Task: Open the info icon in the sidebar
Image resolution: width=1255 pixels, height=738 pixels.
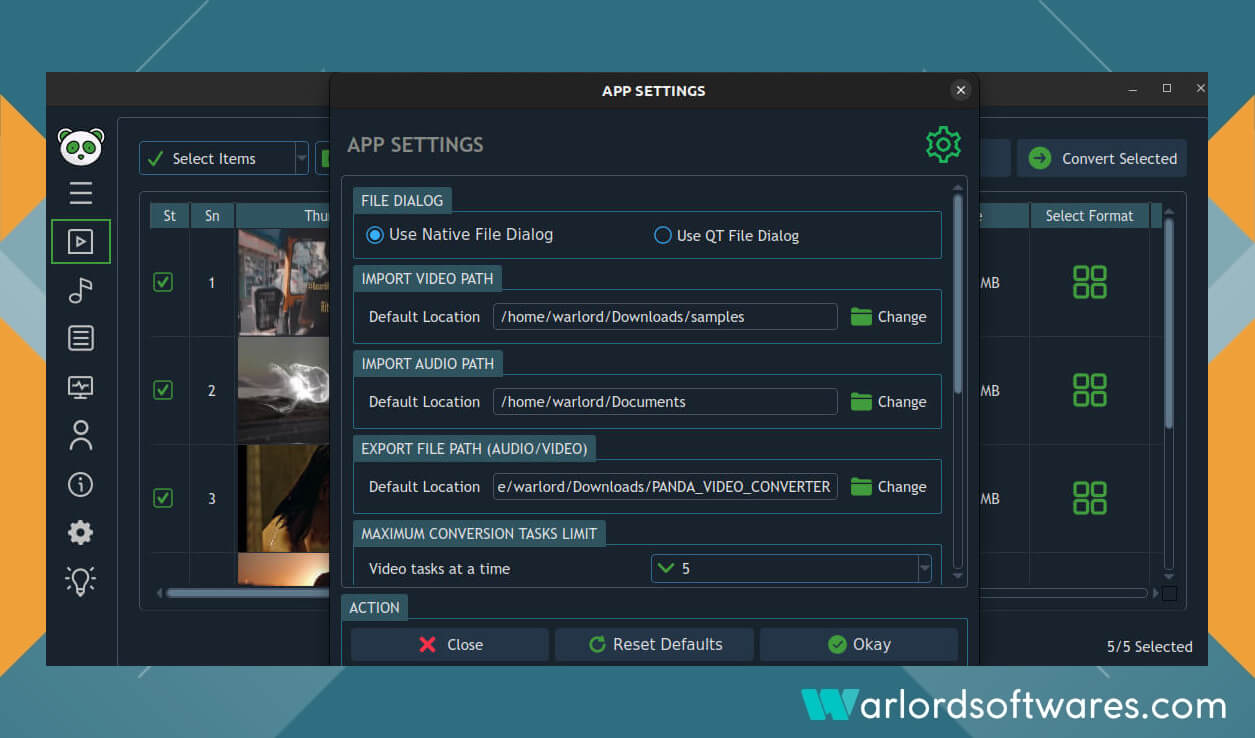Action: [81, 485]
